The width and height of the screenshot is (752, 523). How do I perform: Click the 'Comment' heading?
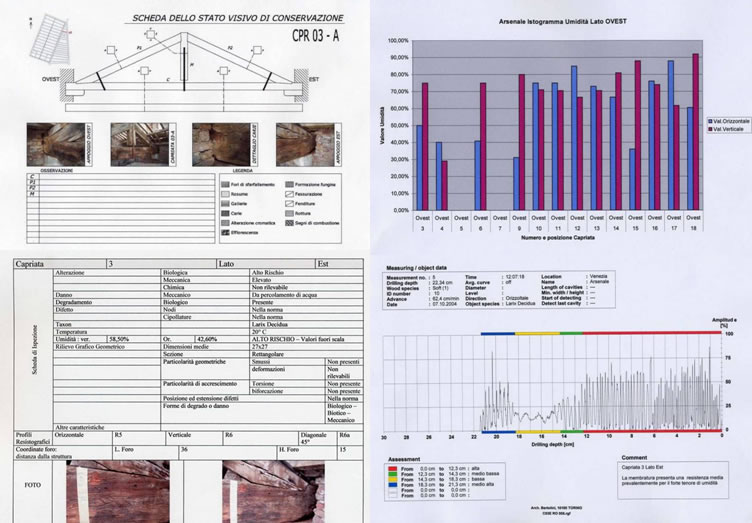[634, 457]
